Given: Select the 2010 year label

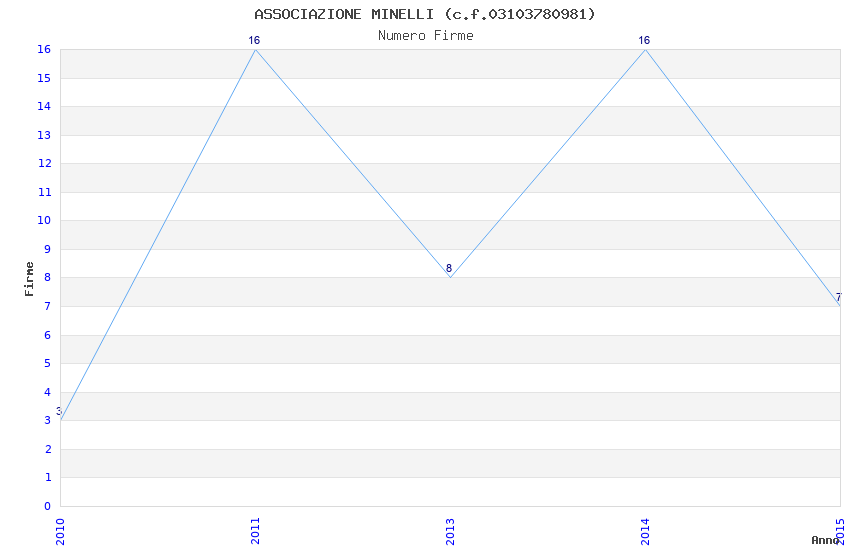Looking at the screenshot, I should [x=60, y=531].
